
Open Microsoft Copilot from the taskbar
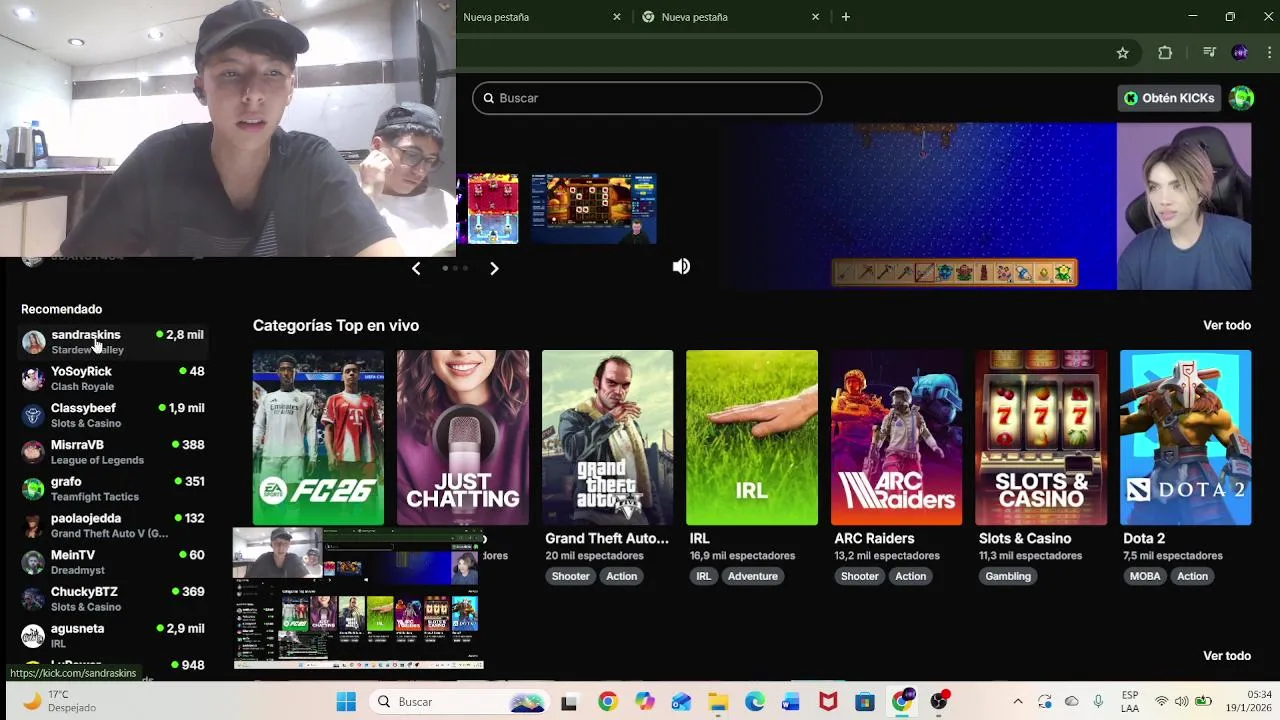point(644,702)
